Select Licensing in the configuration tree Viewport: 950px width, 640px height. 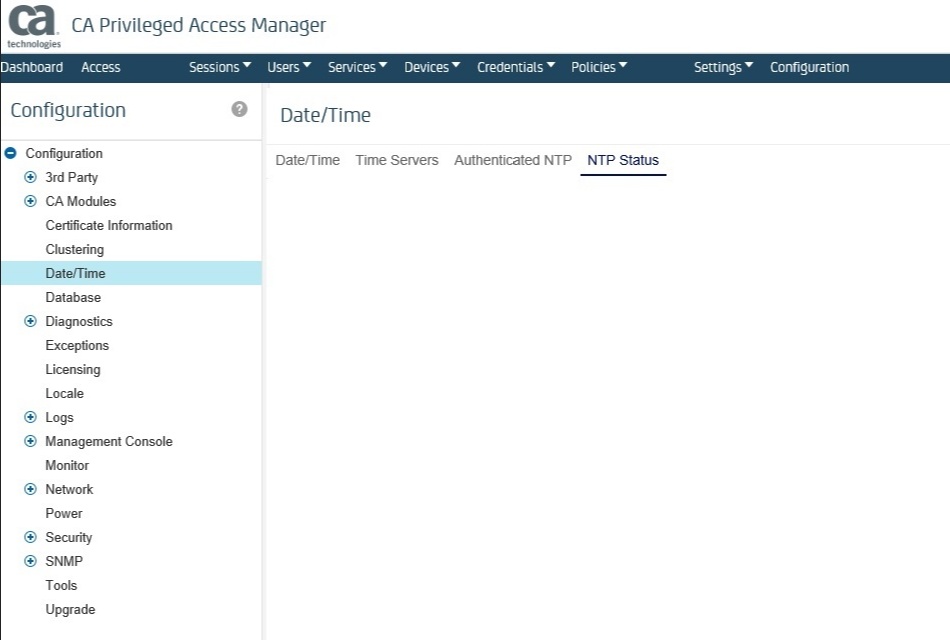73,369
